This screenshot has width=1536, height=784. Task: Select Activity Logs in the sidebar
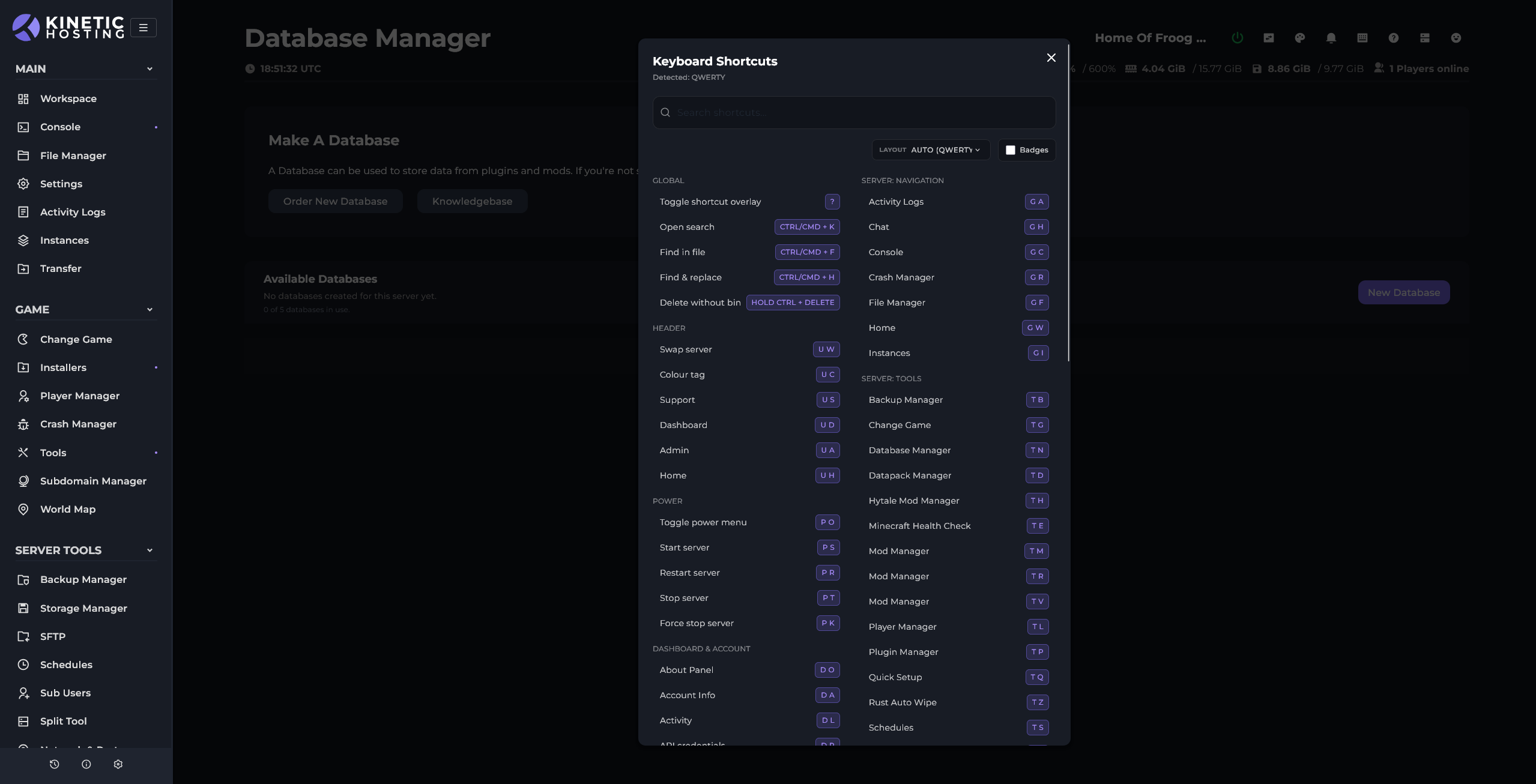pyautogui.click(x=73, y=212)
